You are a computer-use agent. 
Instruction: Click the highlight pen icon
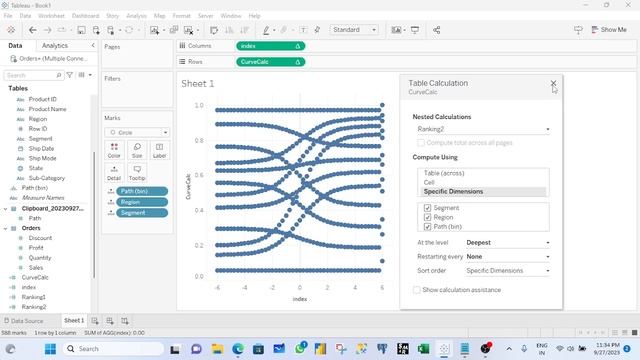coord(266,30)
